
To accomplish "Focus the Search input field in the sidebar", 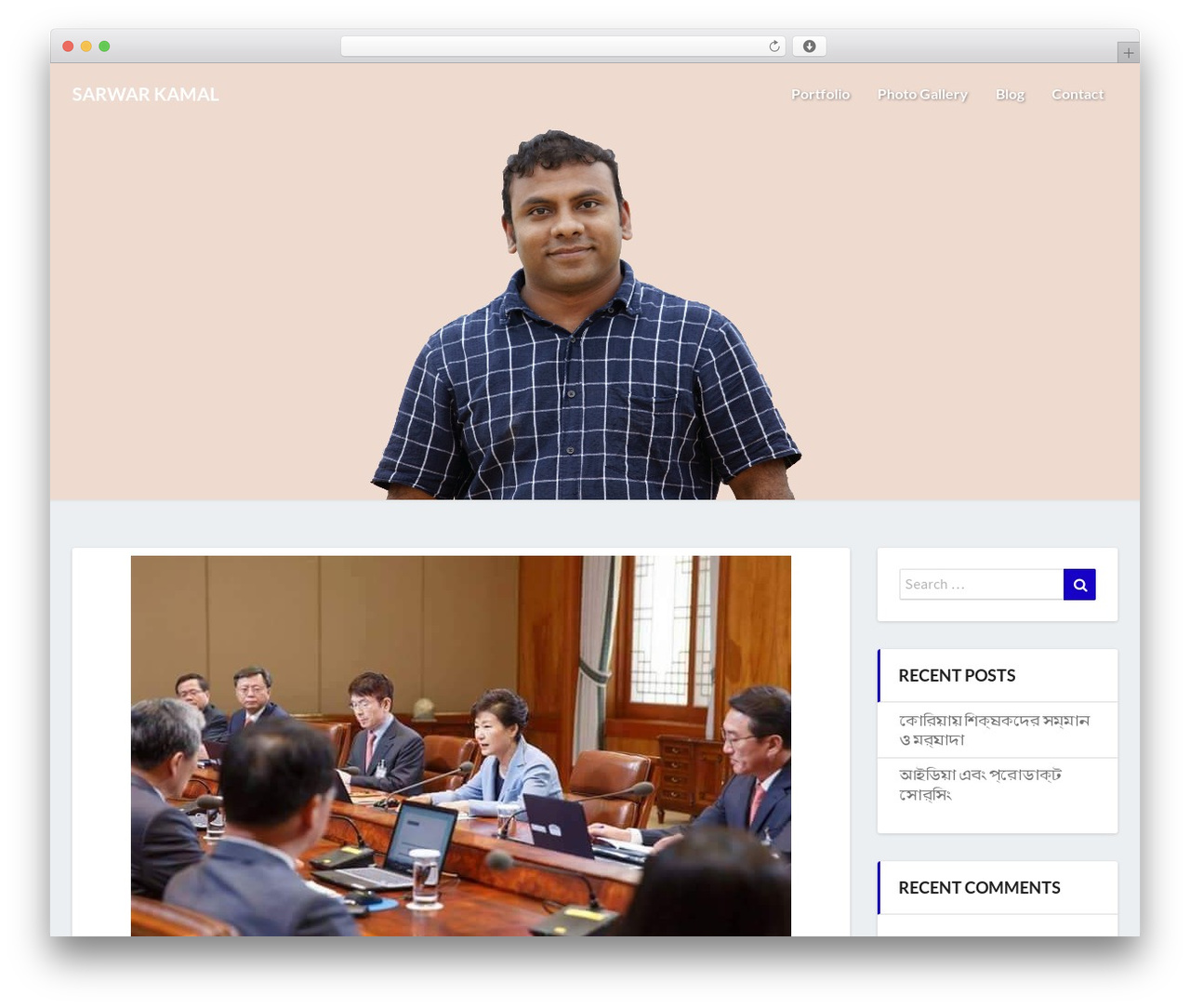I will pos(981,585).
